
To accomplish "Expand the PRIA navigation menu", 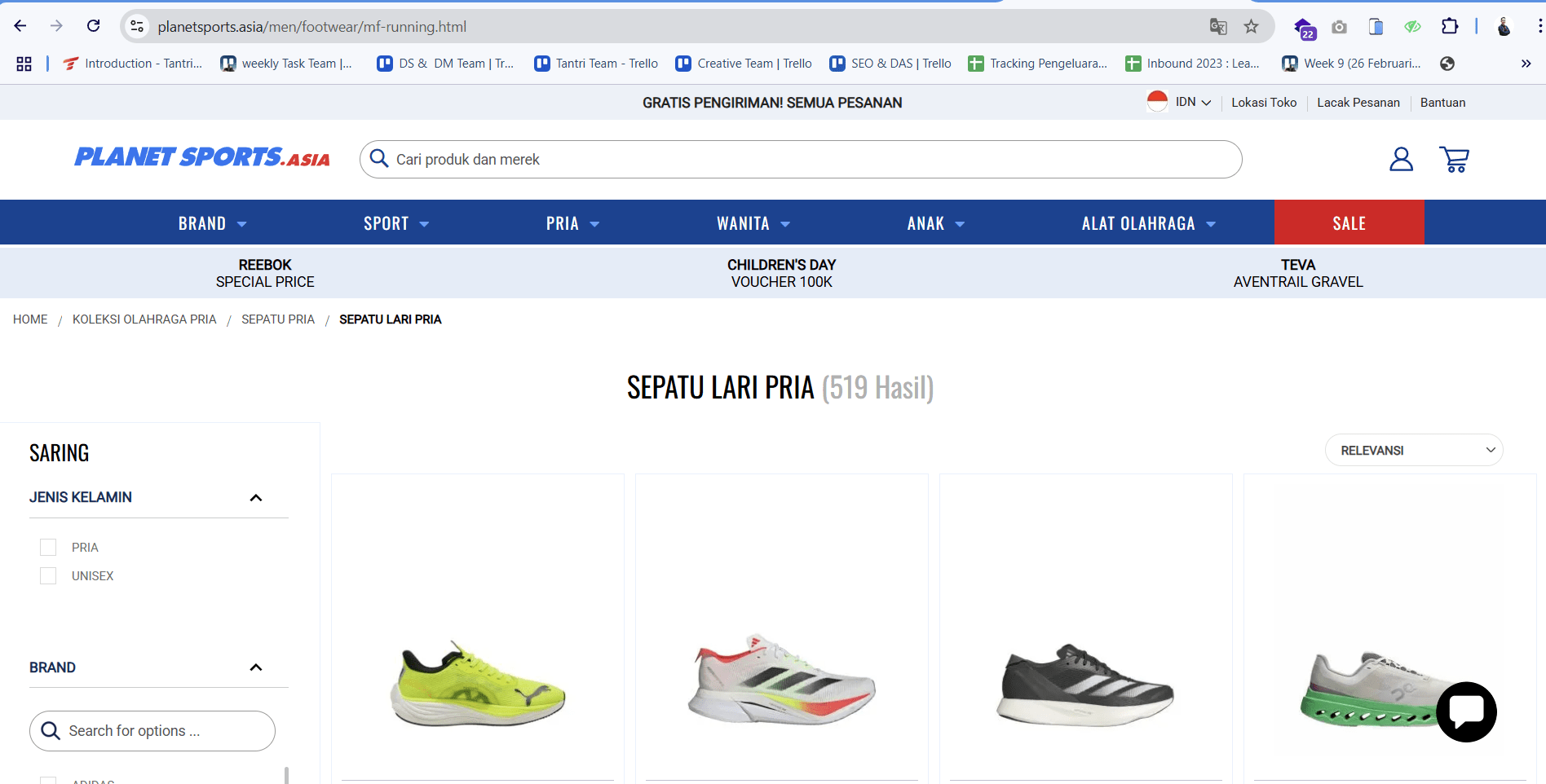I will [x=572, y=223].
